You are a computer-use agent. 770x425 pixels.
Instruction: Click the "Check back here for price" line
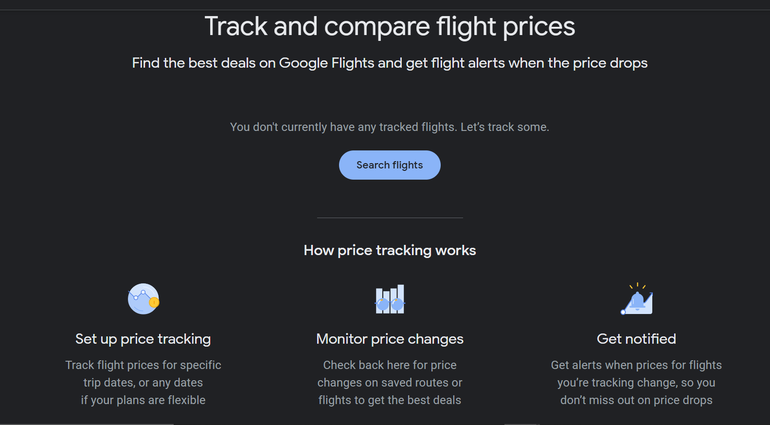(389, 365)
